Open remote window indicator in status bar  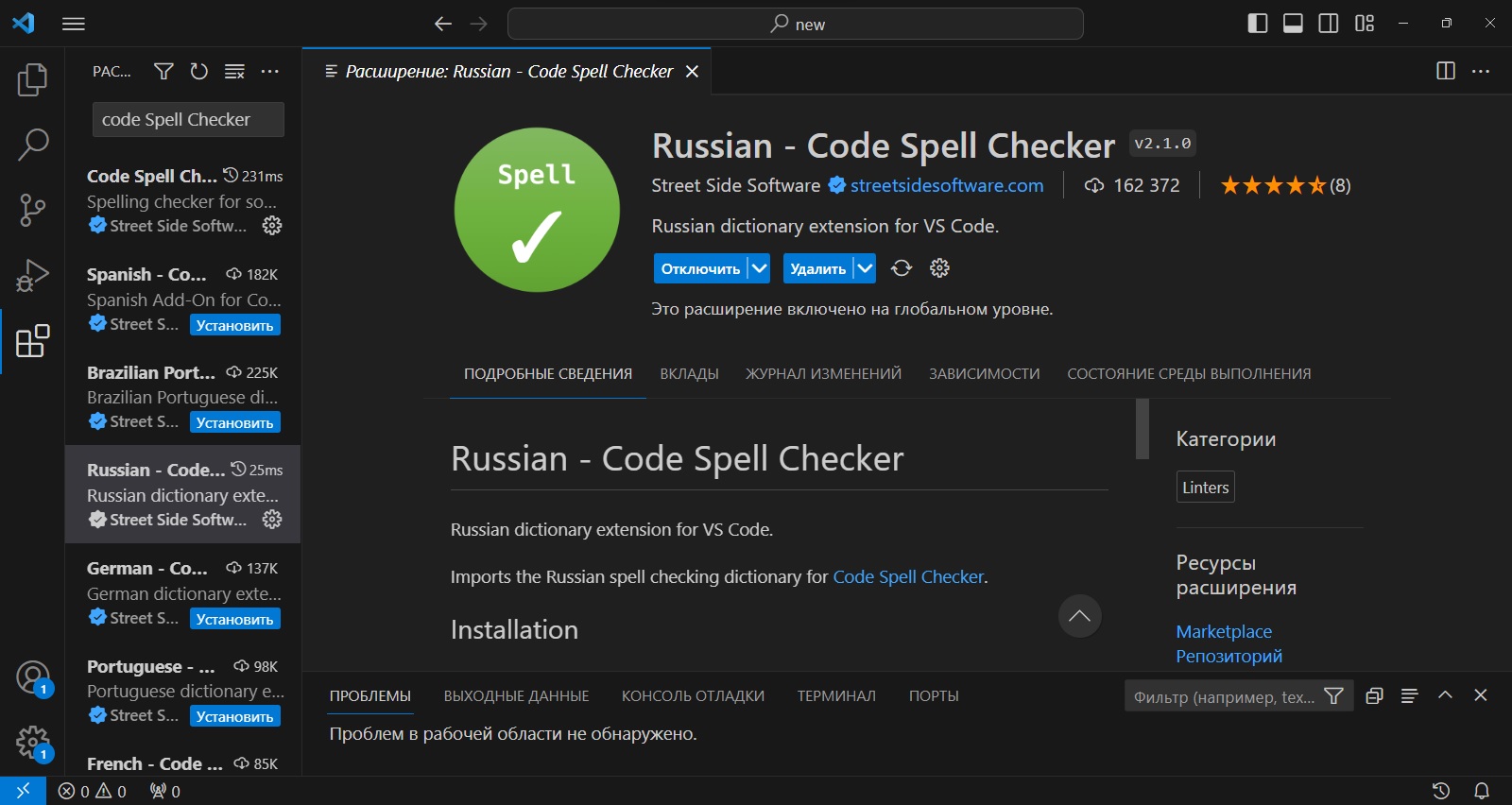point(23,791)
